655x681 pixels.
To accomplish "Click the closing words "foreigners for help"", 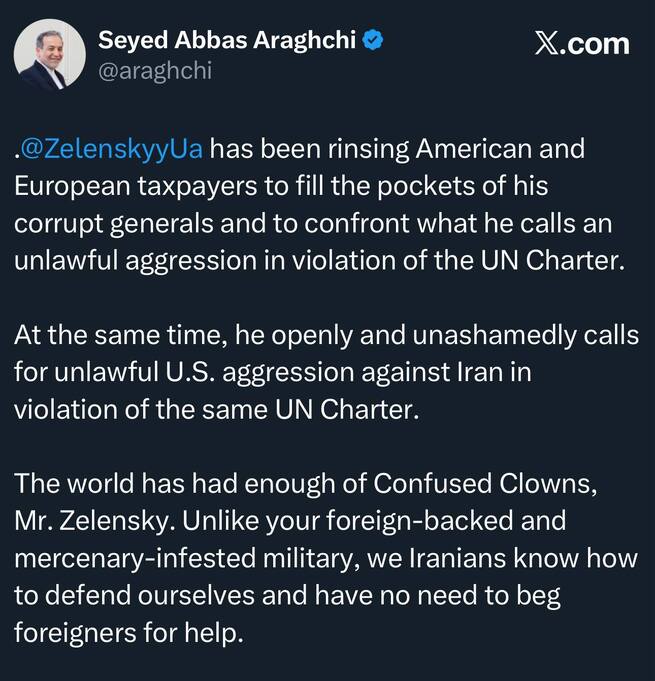I will [128, 632].
